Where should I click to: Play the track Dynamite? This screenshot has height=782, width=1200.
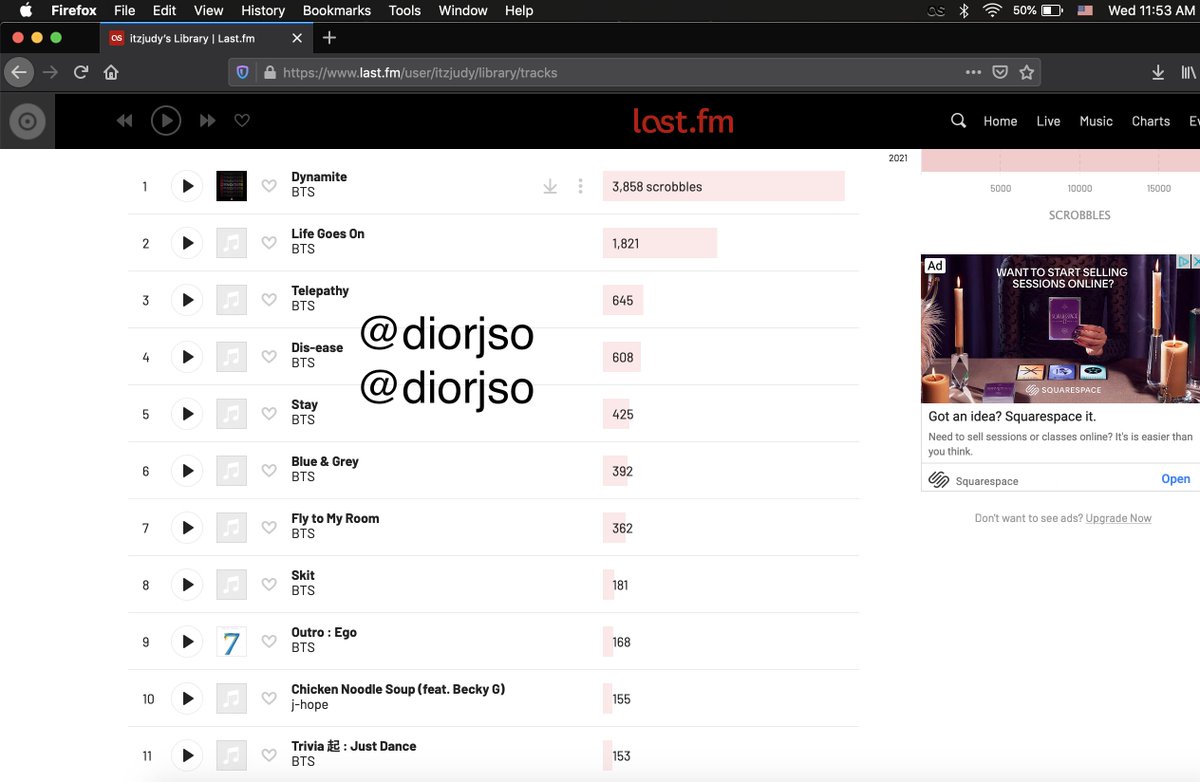(x=187, y=186)
